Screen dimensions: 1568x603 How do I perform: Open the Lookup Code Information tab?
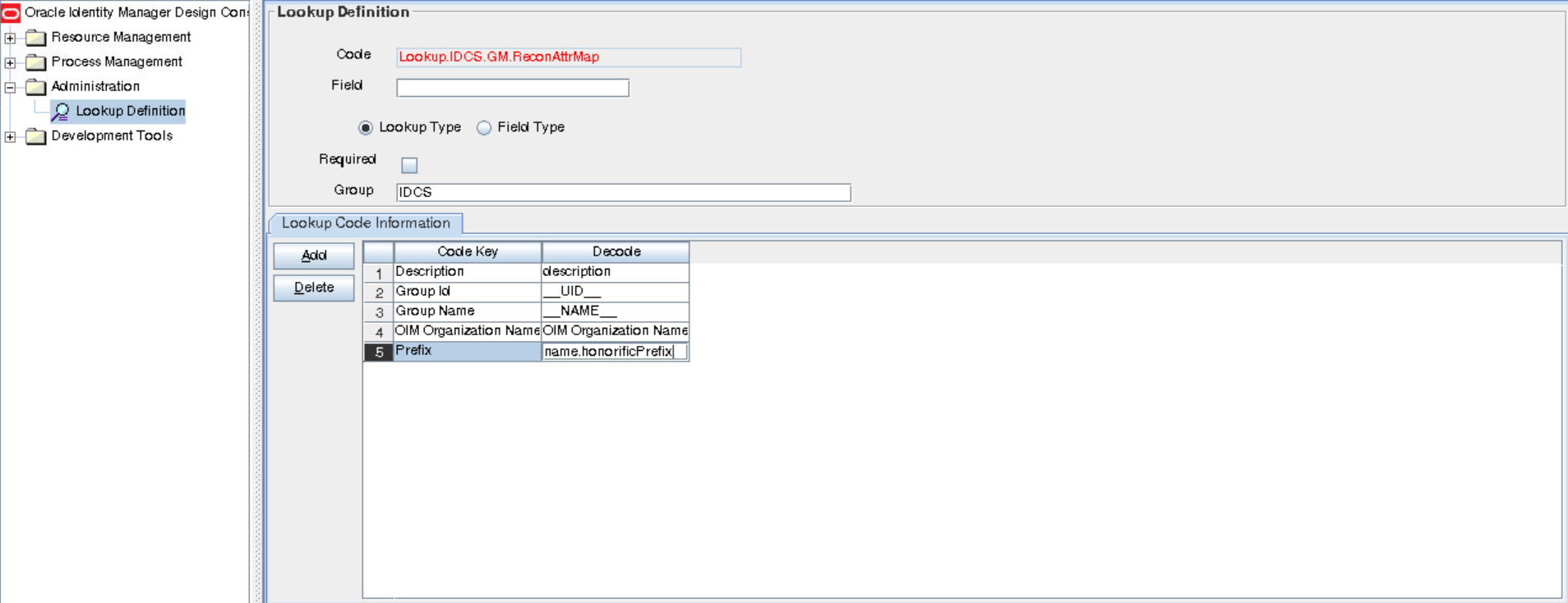pos(366,223)
